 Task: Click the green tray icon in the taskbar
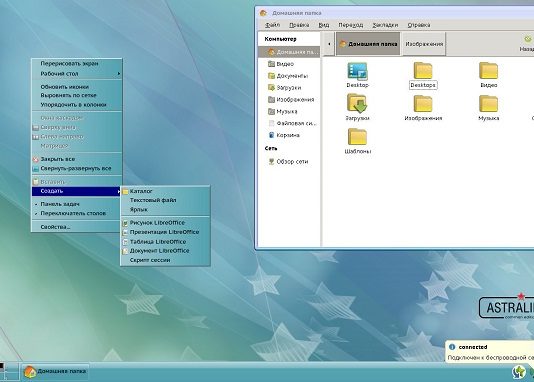[518, 372]
